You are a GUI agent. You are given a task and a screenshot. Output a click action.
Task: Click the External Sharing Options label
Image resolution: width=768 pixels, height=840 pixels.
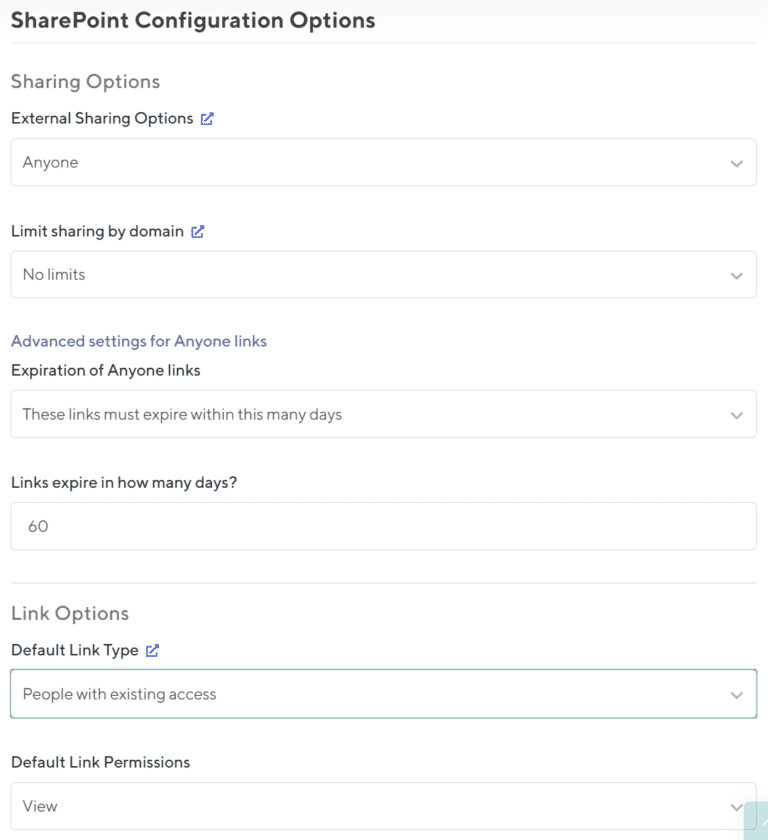click(102, 118)
